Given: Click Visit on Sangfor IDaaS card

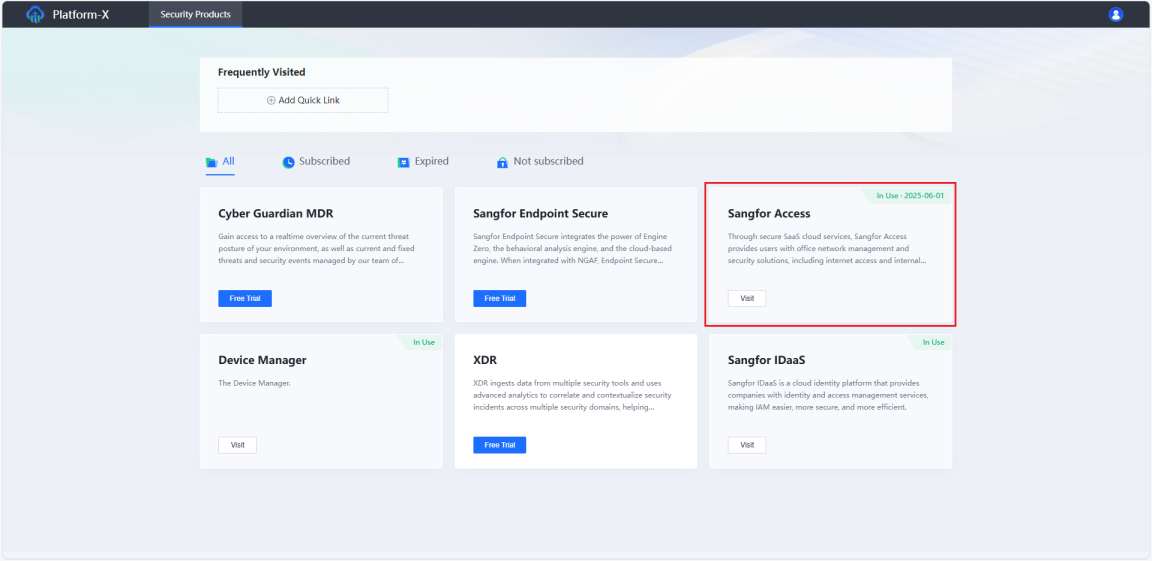Looking at the screenshot, I should 747,445.
